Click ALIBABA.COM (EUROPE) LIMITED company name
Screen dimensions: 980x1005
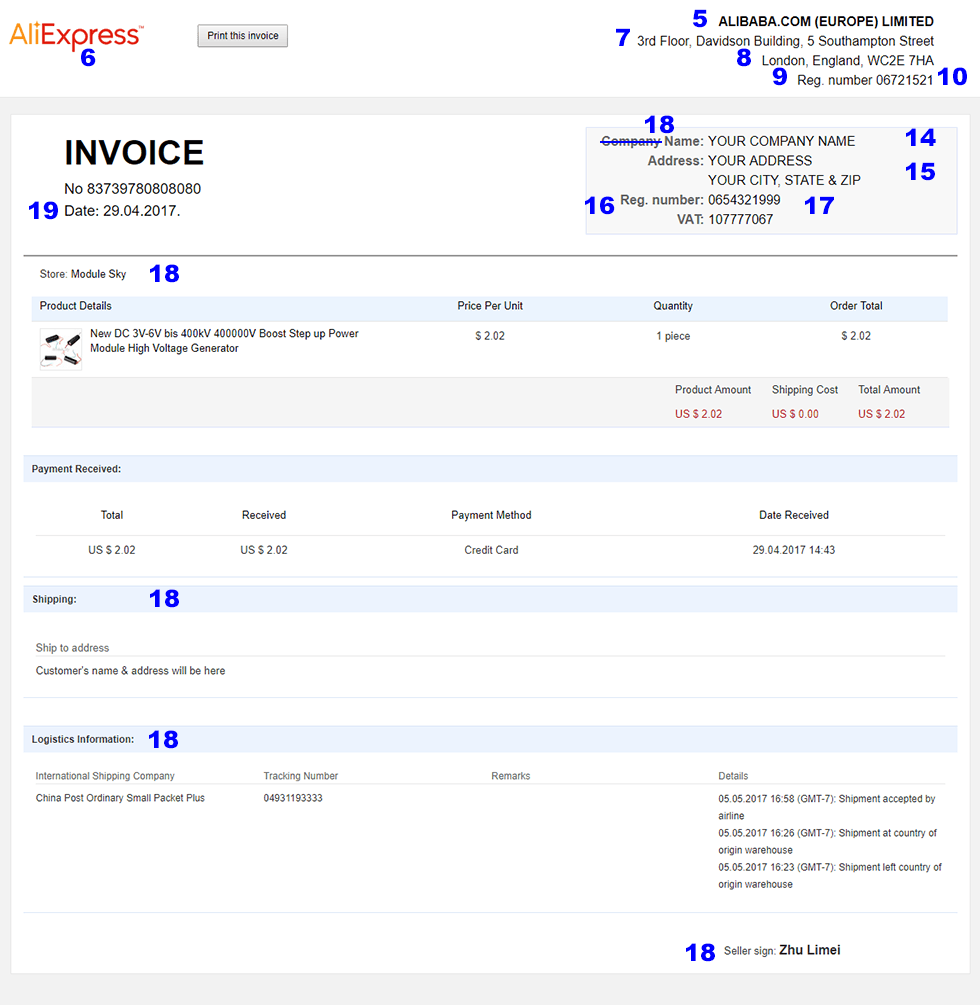coord(826,21)
